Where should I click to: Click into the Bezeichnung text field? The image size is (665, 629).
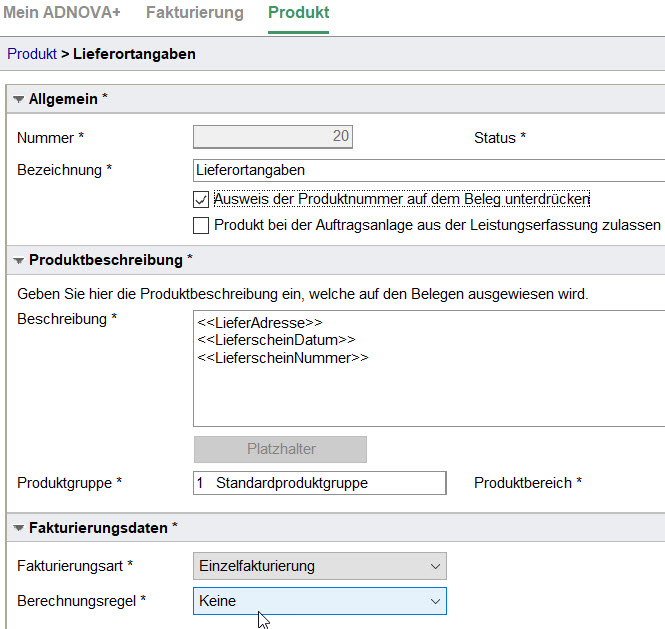click(429, 171)
